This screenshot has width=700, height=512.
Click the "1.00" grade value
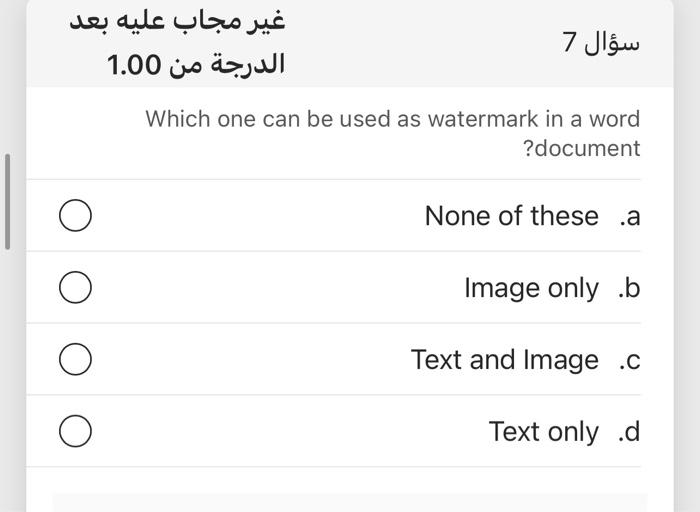point(134,66)
